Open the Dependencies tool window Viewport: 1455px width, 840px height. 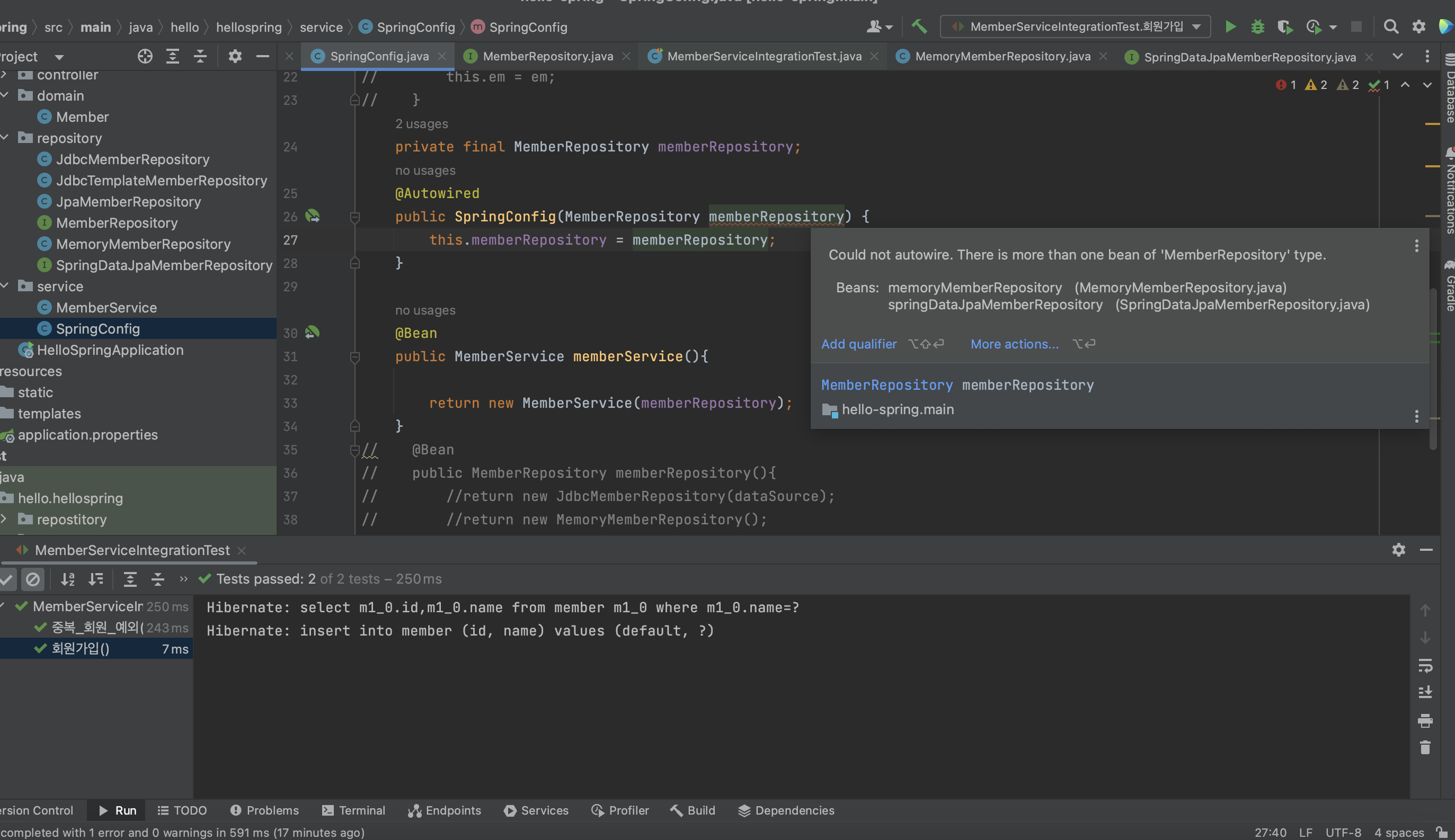[x=785, y=810]
